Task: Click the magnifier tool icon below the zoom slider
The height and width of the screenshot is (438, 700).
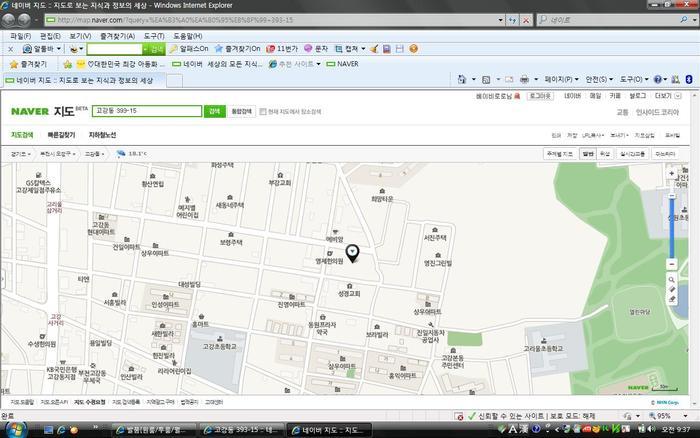Action: pyautogui.click(x=671, y=280)
